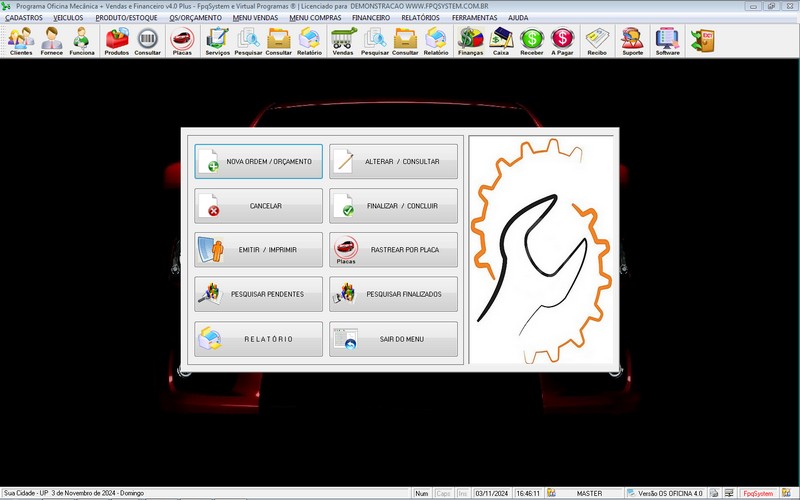Click the network computer icon in status bar
Screen dimensions: 800x500
click(x=729, y=493)
